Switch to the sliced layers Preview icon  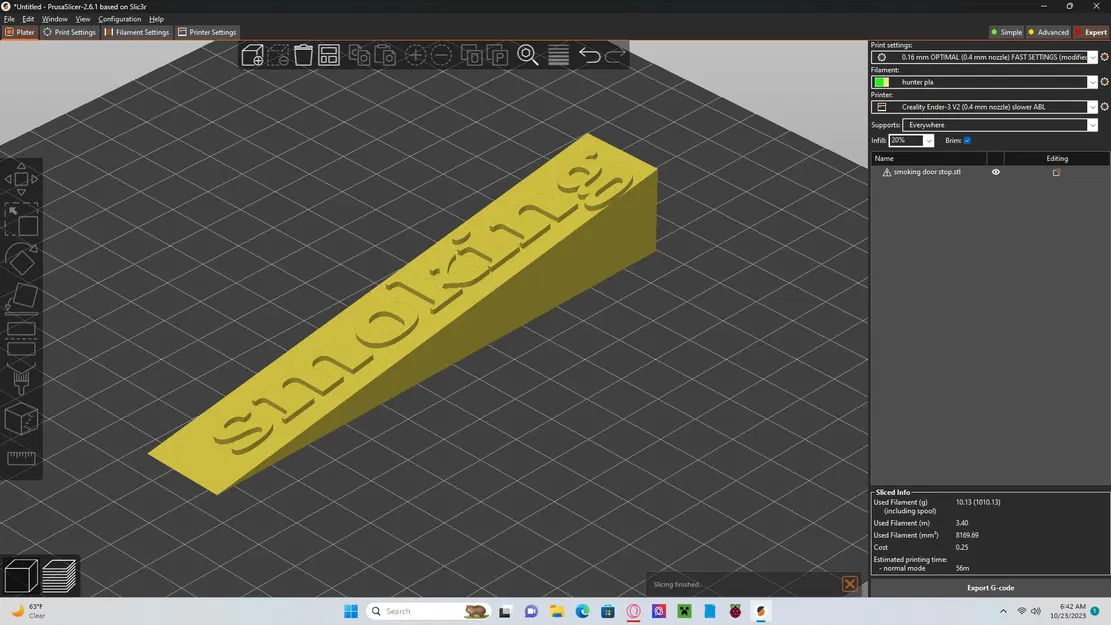59,575
